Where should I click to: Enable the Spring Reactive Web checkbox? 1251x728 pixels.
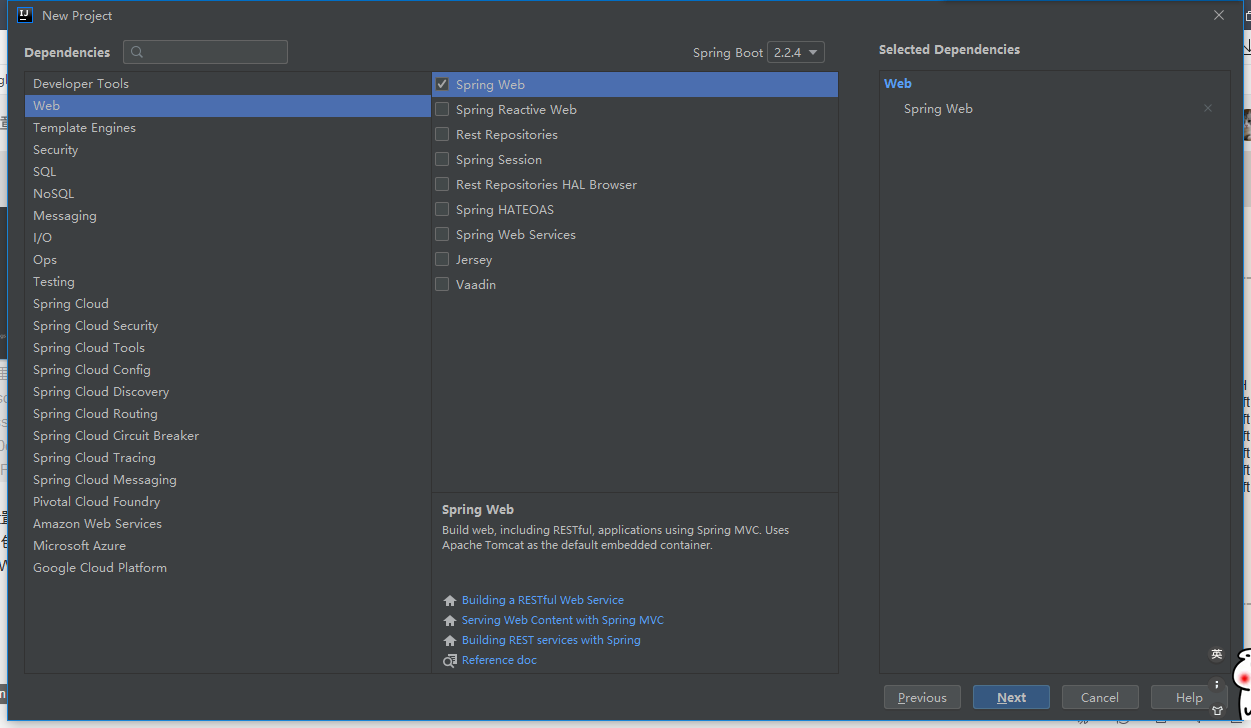click(442, 109)
